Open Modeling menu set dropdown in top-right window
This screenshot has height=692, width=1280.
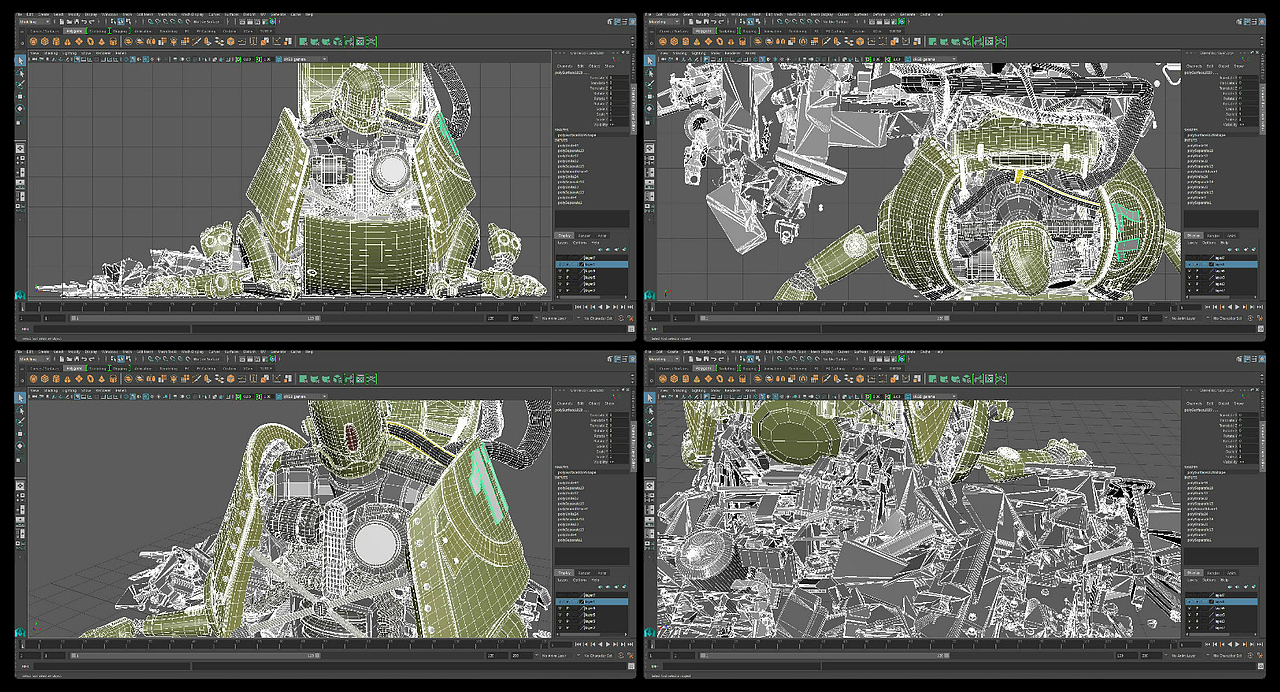tap(663, 21)
